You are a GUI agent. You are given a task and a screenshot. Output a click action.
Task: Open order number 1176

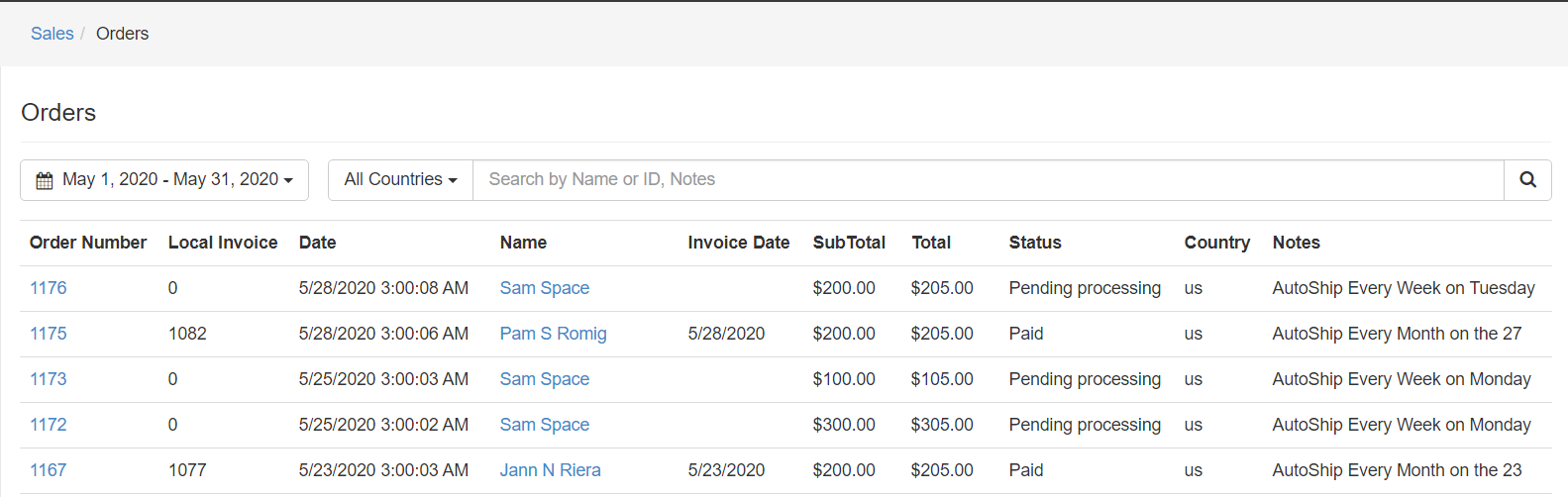coord(49,288)
